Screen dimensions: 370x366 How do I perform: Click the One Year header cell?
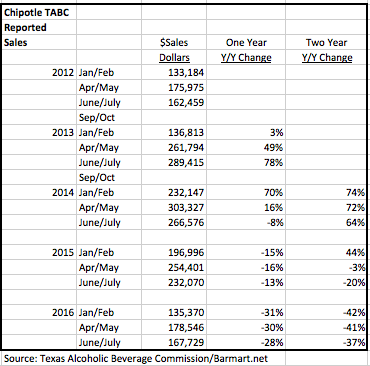click(246, 42)
